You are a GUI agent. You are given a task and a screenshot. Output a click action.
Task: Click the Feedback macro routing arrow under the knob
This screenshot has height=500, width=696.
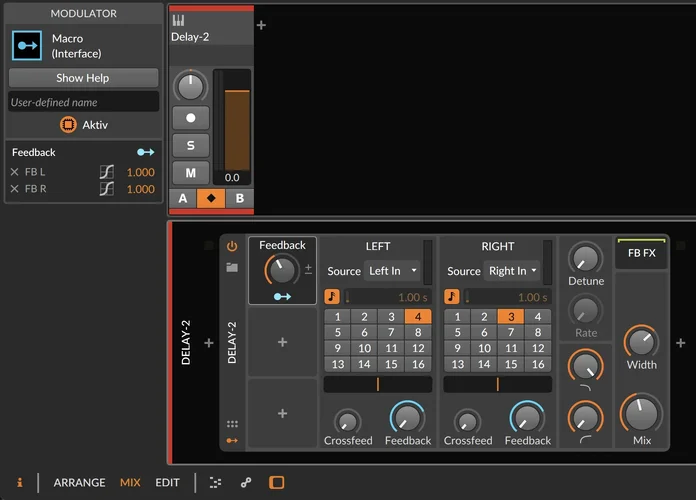(x=282, y=296)
